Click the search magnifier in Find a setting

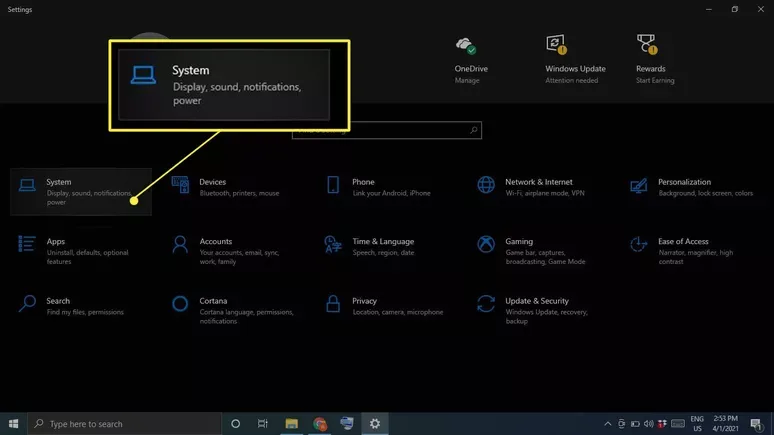[474, 130]
